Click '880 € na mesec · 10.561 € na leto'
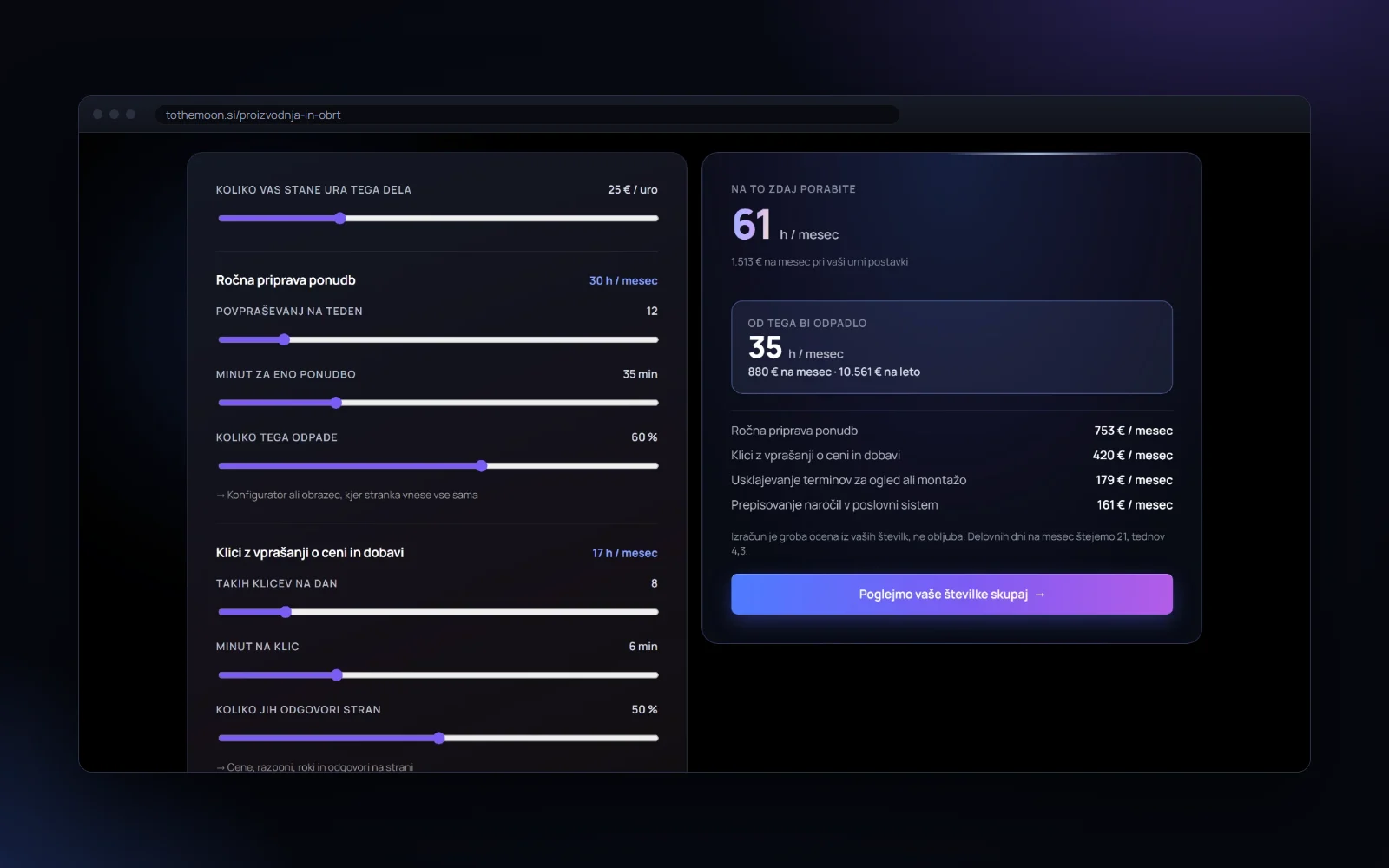Screen dimensions: 1389x868 (x=834, y=372)
